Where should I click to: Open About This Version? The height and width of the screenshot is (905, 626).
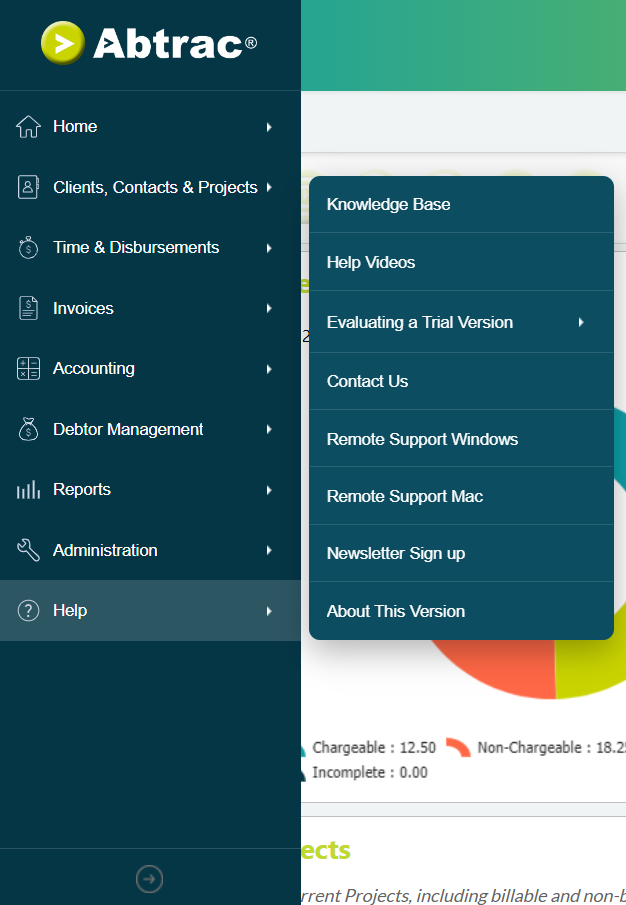pos(461,611)
